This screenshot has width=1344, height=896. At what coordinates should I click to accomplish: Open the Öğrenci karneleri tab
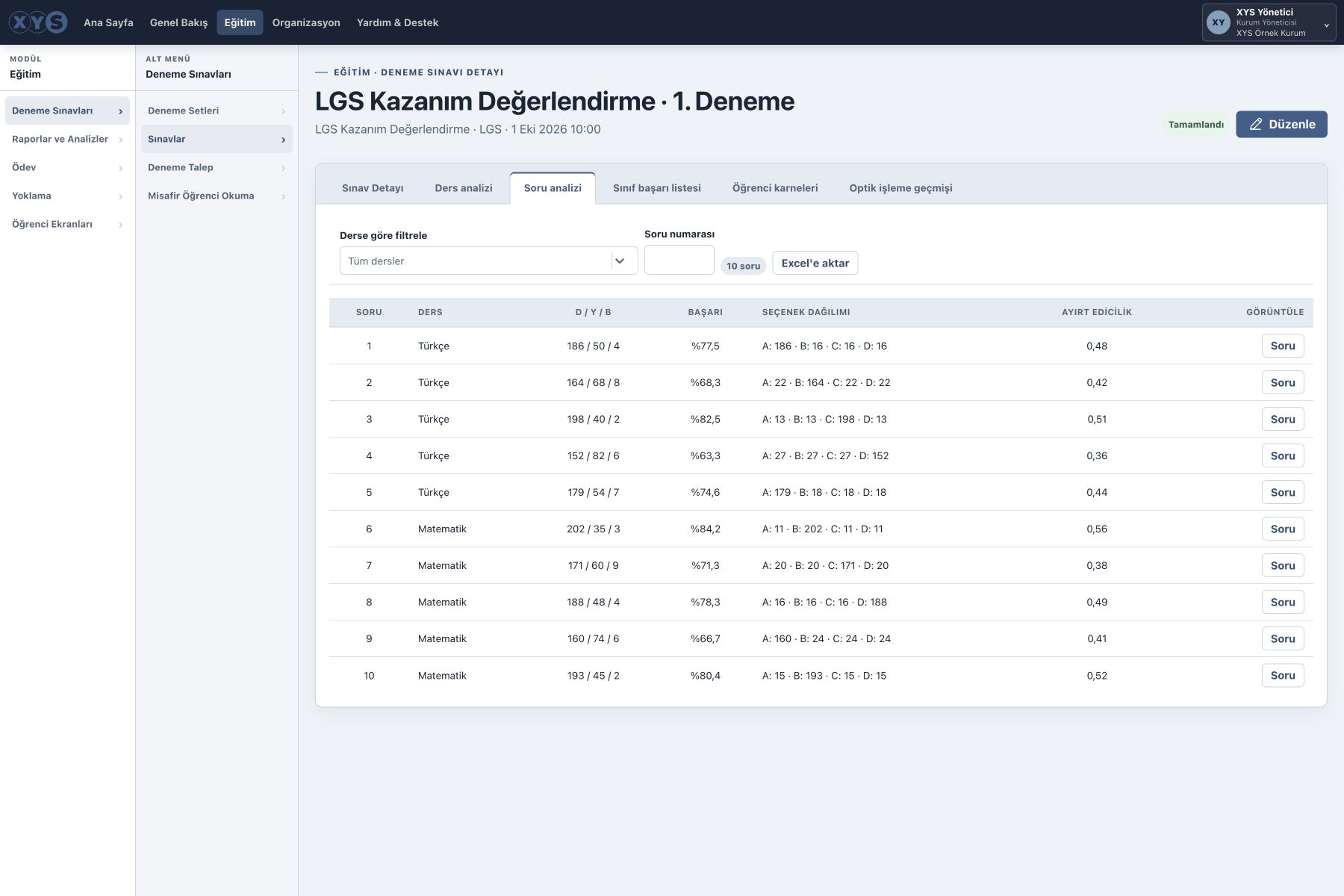click(775, 188)
